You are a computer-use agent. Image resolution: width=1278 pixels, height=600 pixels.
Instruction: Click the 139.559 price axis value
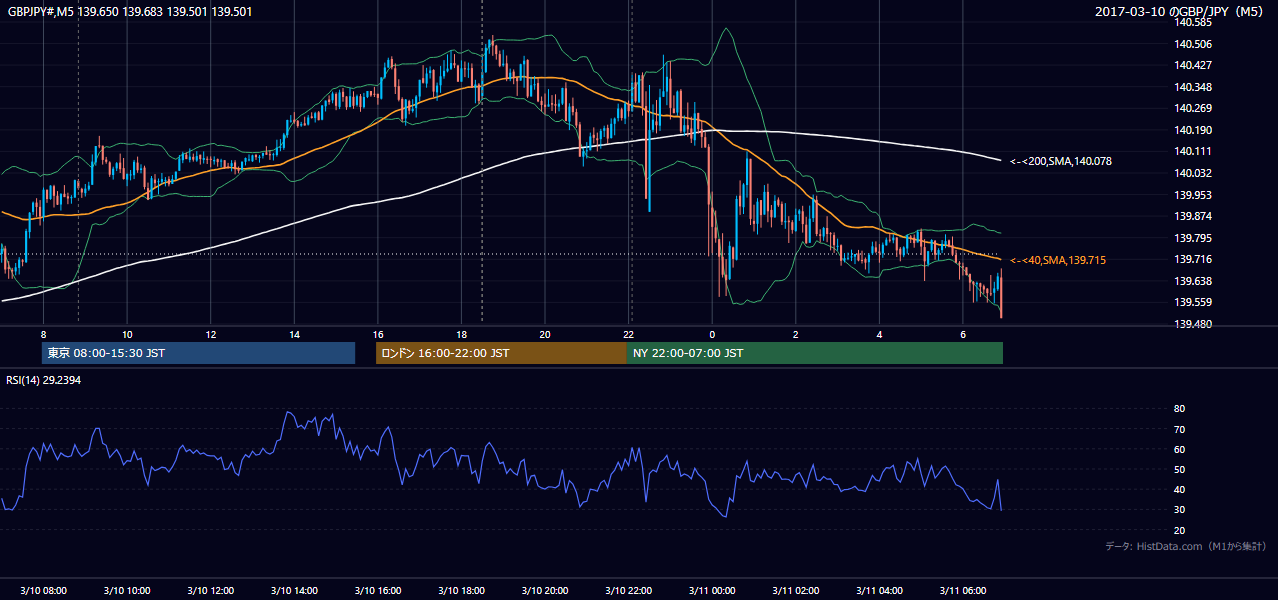pyautogui.click(x=1194, y=302)
